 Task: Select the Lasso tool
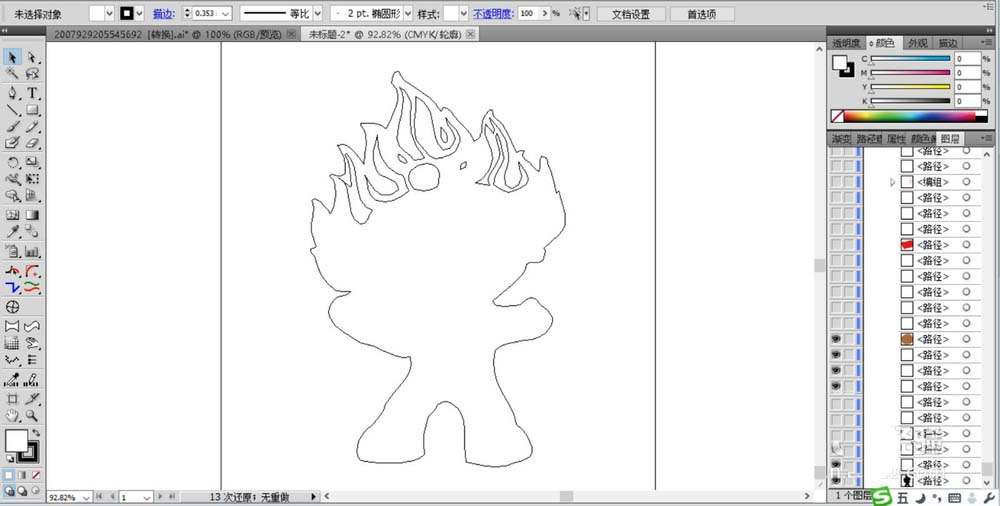click(32, 74)
